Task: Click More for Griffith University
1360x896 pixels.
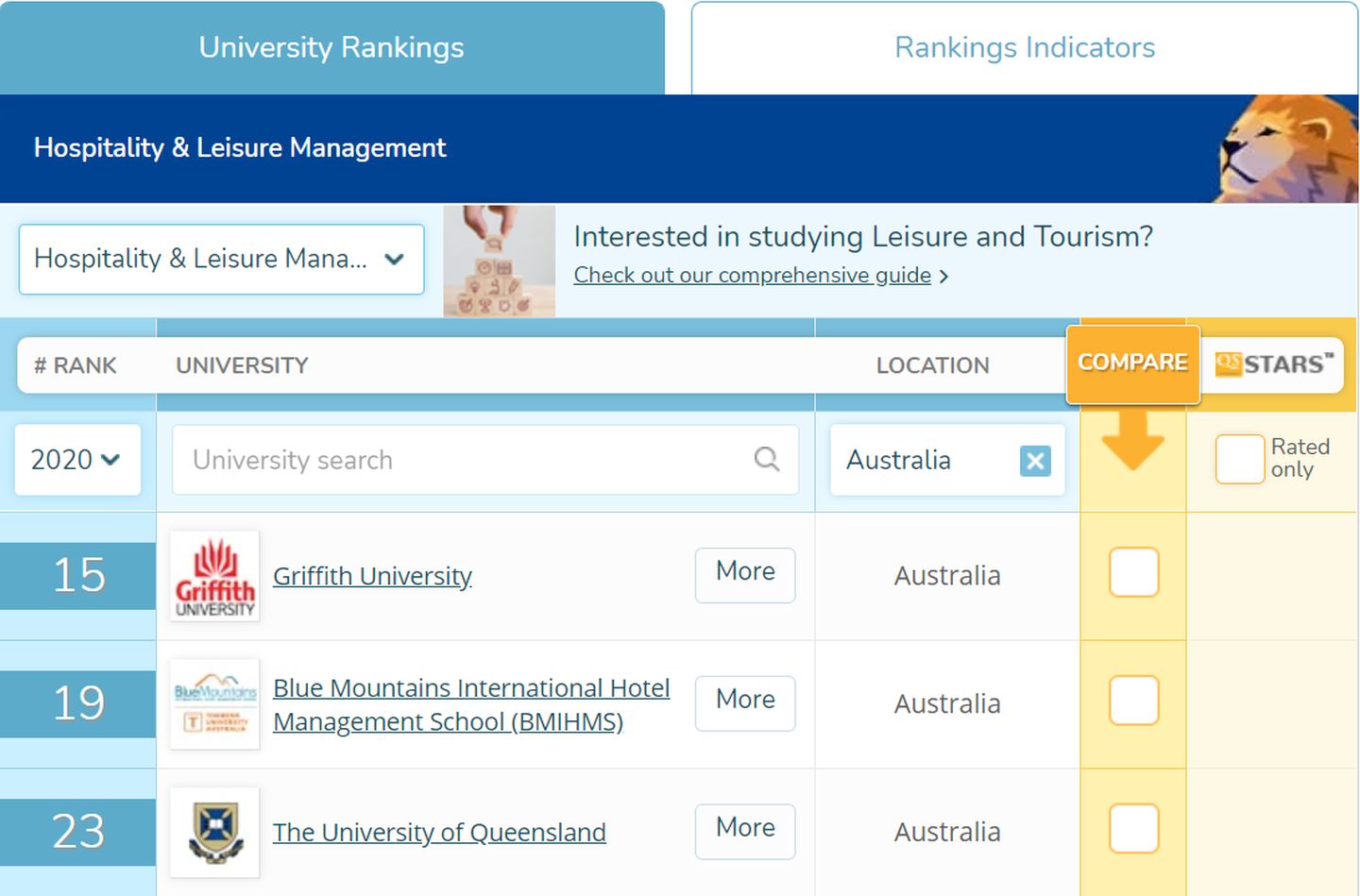Action: coord(745,574)
